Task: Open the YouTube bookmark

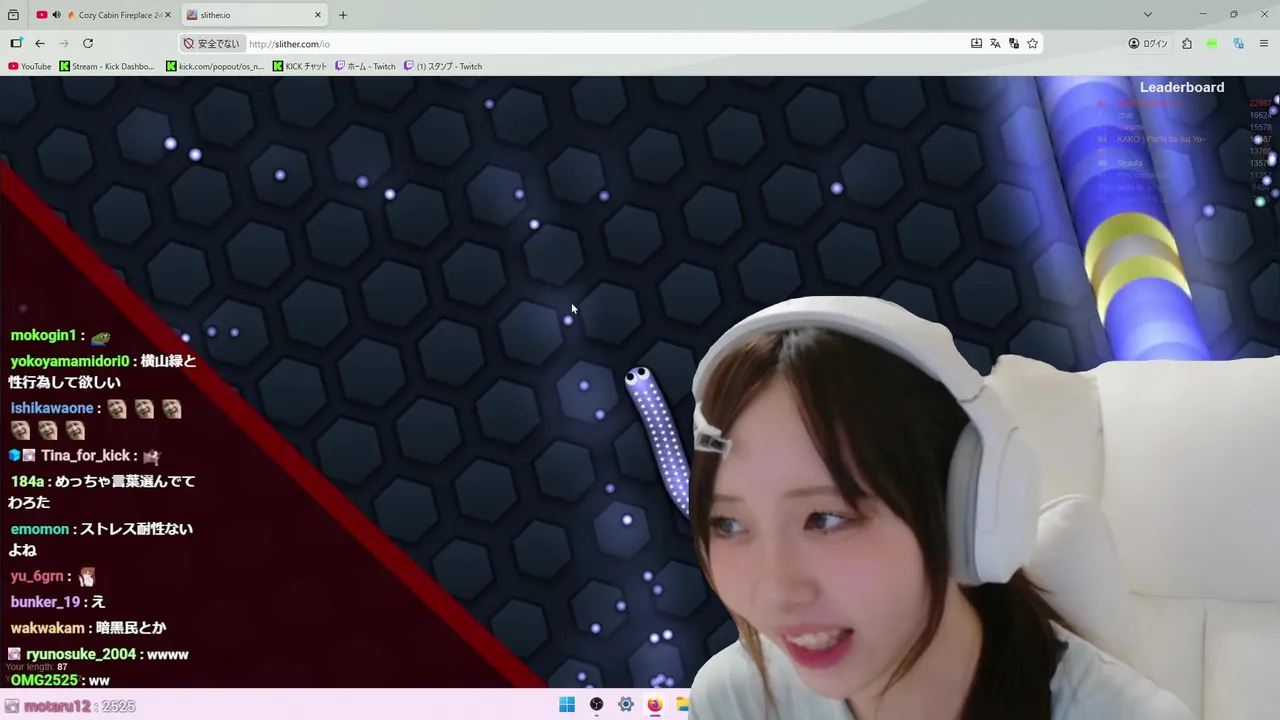Action: 30,66
